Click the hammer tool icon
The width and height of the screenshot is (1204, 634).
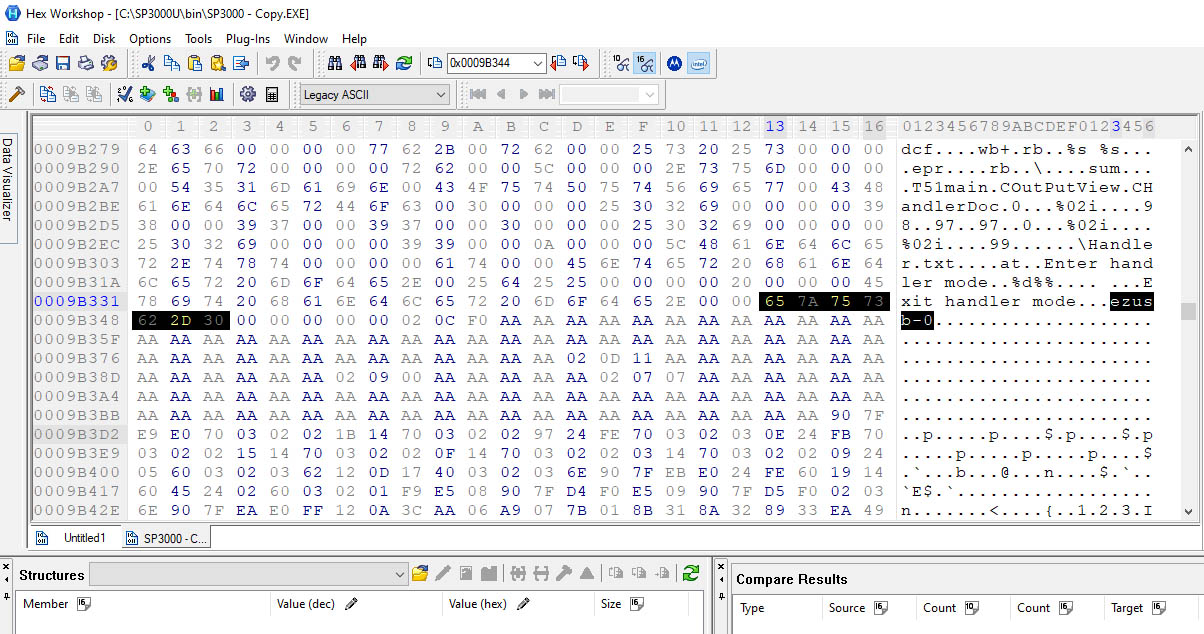[17, 94]
